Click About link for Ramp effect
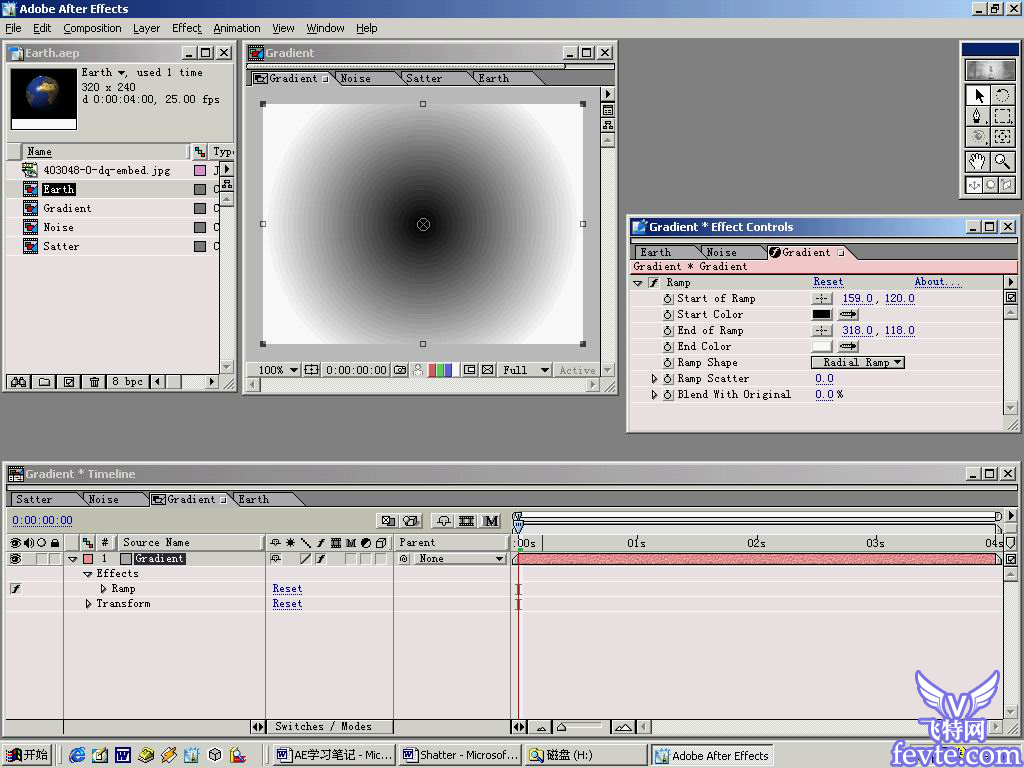This screenshot has height=768, width=1024. pyautogui.click(x=937, y=282)
